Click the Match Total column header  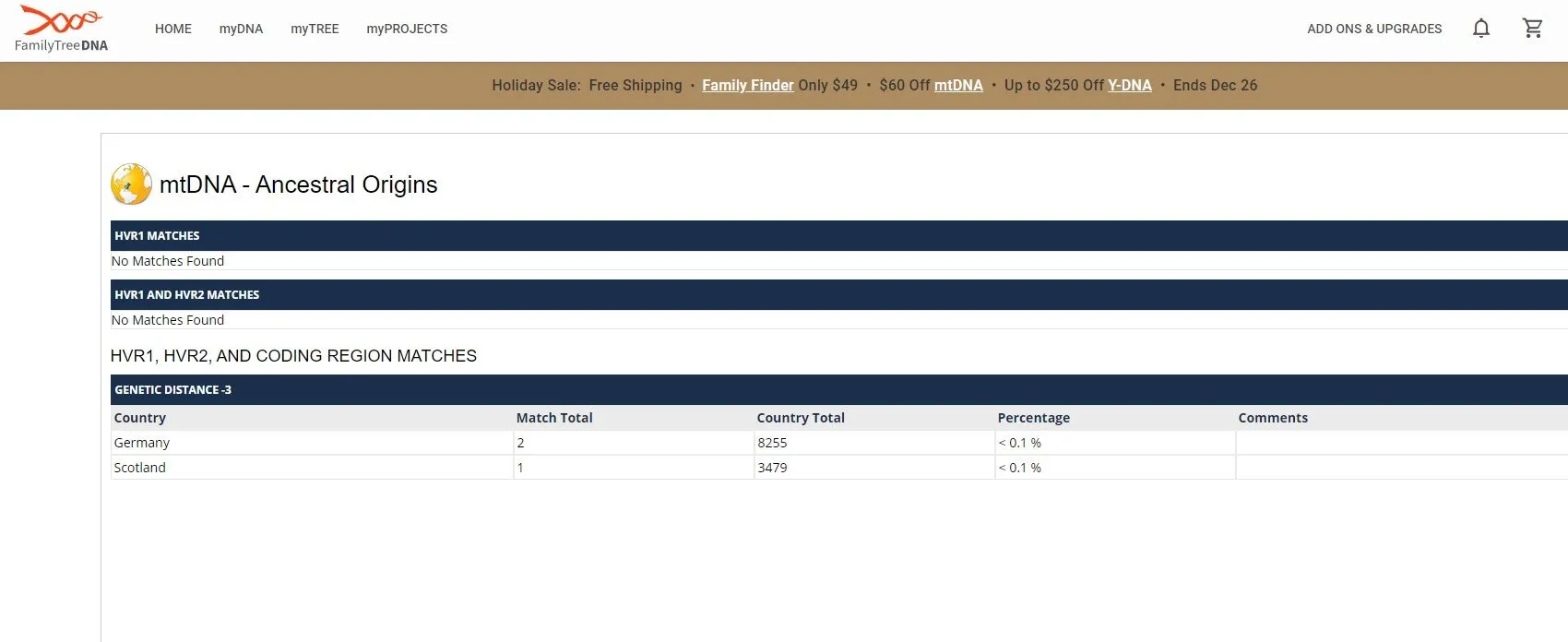[554, 418]
